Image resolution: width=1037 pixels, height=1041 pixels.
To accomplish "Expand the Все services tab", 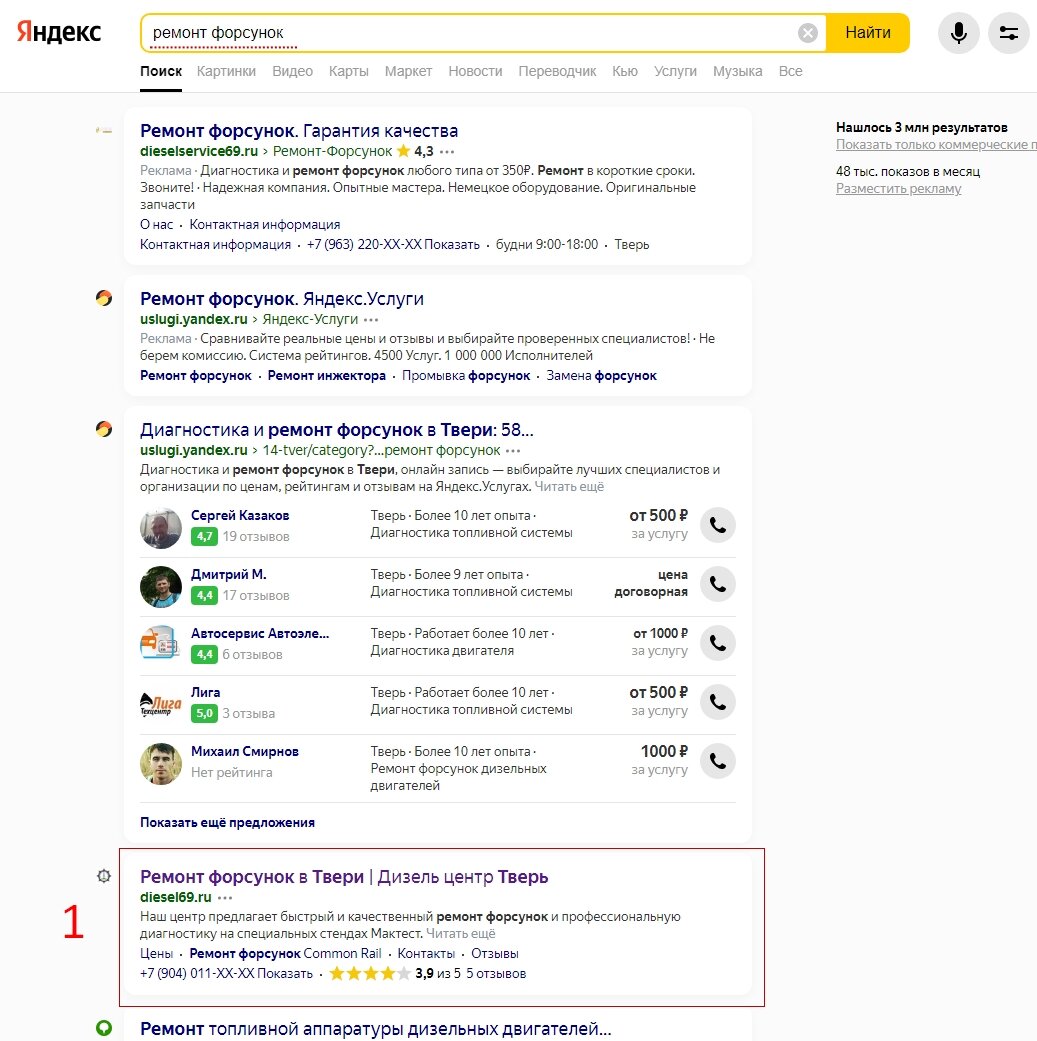I will point(790,71).
